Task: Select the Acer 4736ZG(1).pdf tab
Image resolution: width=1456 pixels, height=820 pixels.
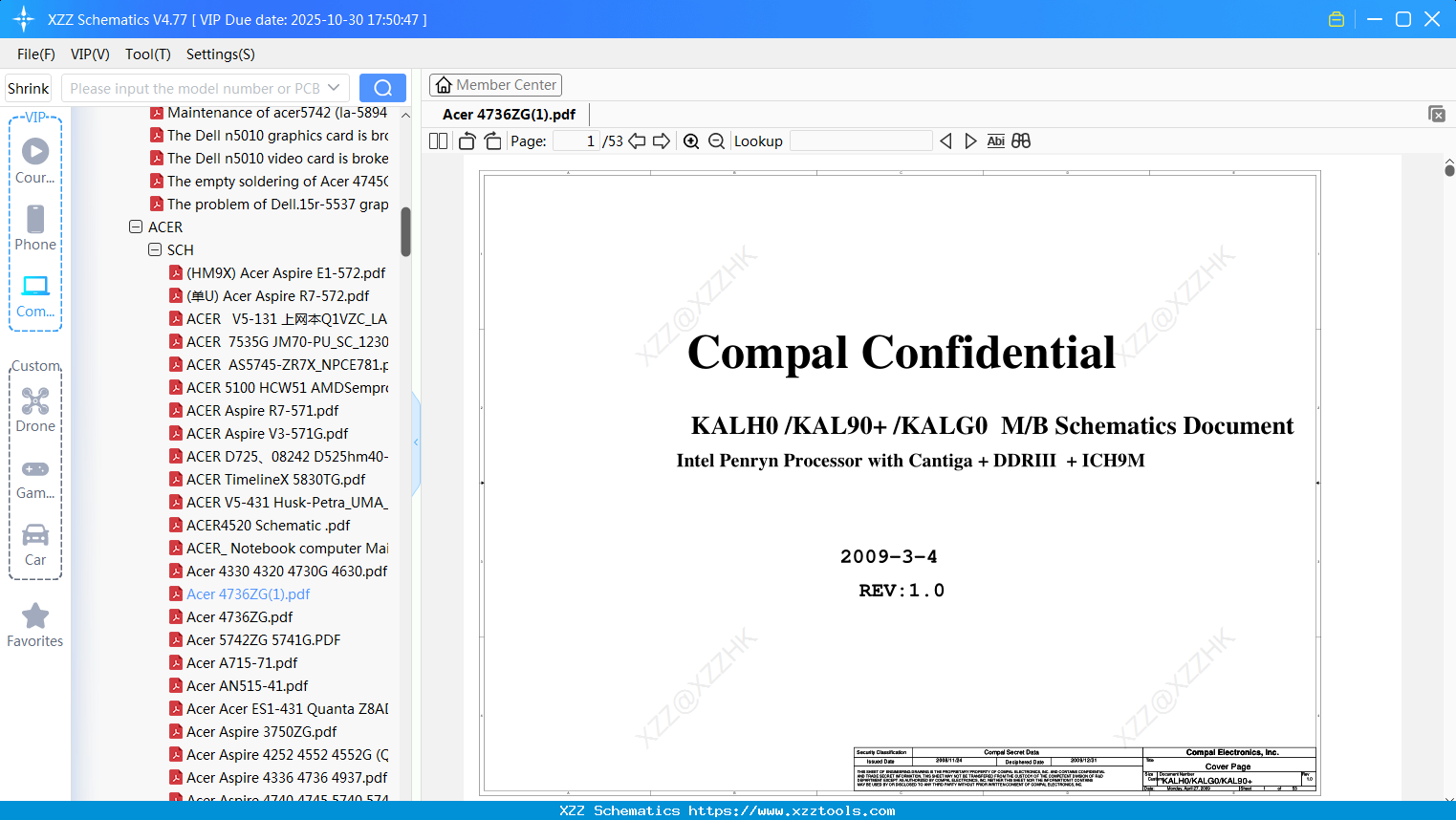Action: pyautogui.click(x=510, y=115)
